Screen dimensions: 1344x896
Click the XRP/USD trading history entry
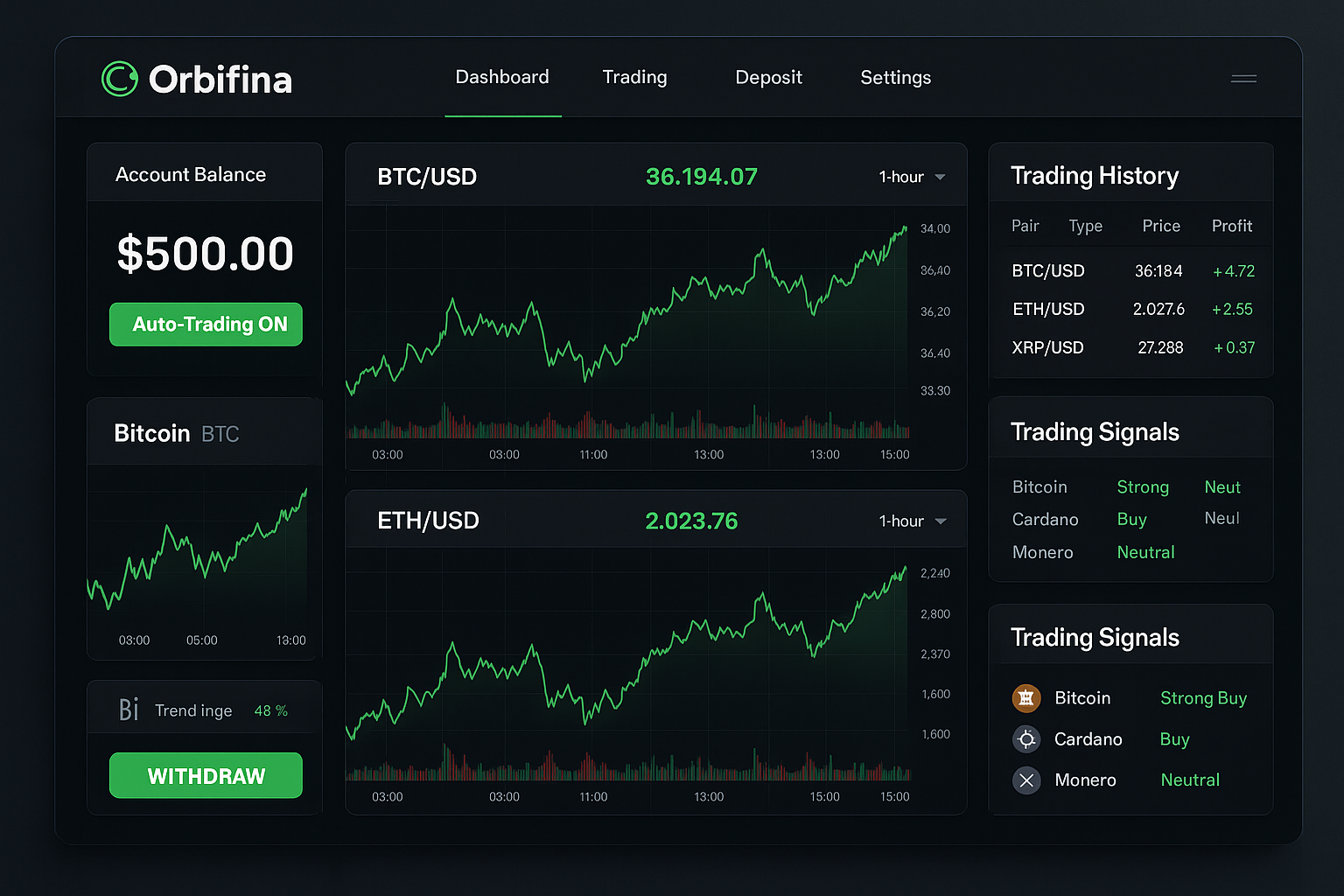[1132, 348]
